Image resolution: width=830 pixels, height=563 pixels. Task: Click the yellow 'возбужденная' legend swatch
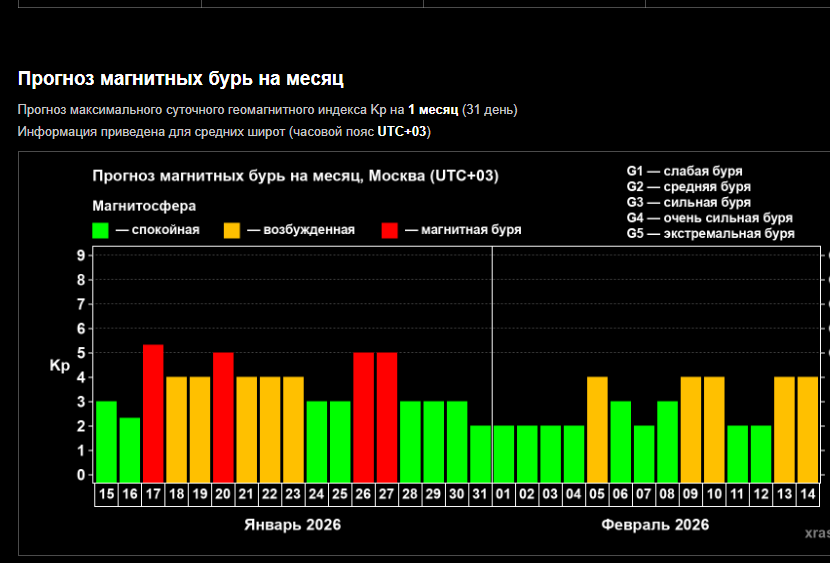232,231
